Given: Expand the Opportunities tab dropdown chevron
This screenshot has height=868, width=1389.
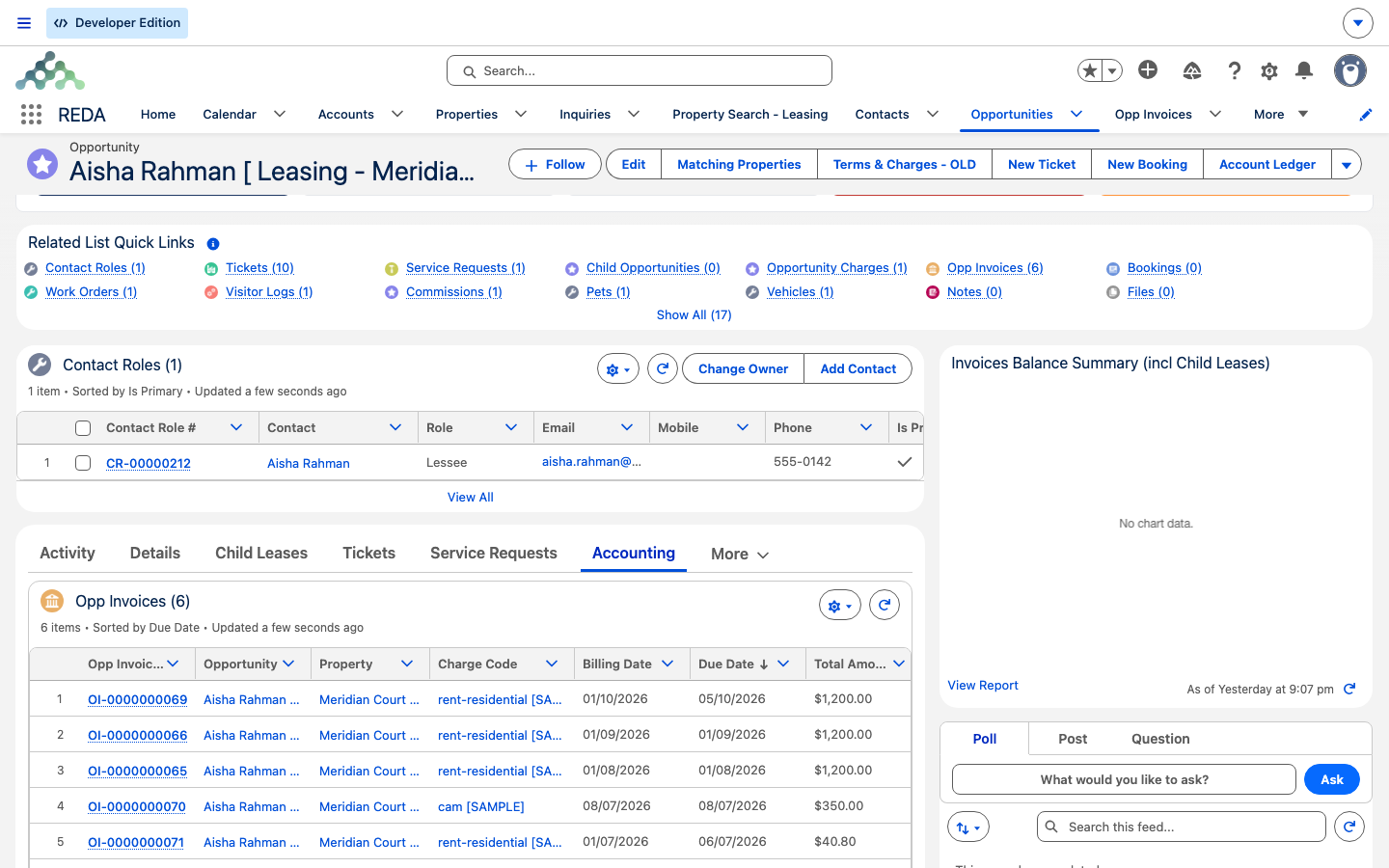Looking at the screenshot, I should click(1076, 114).
